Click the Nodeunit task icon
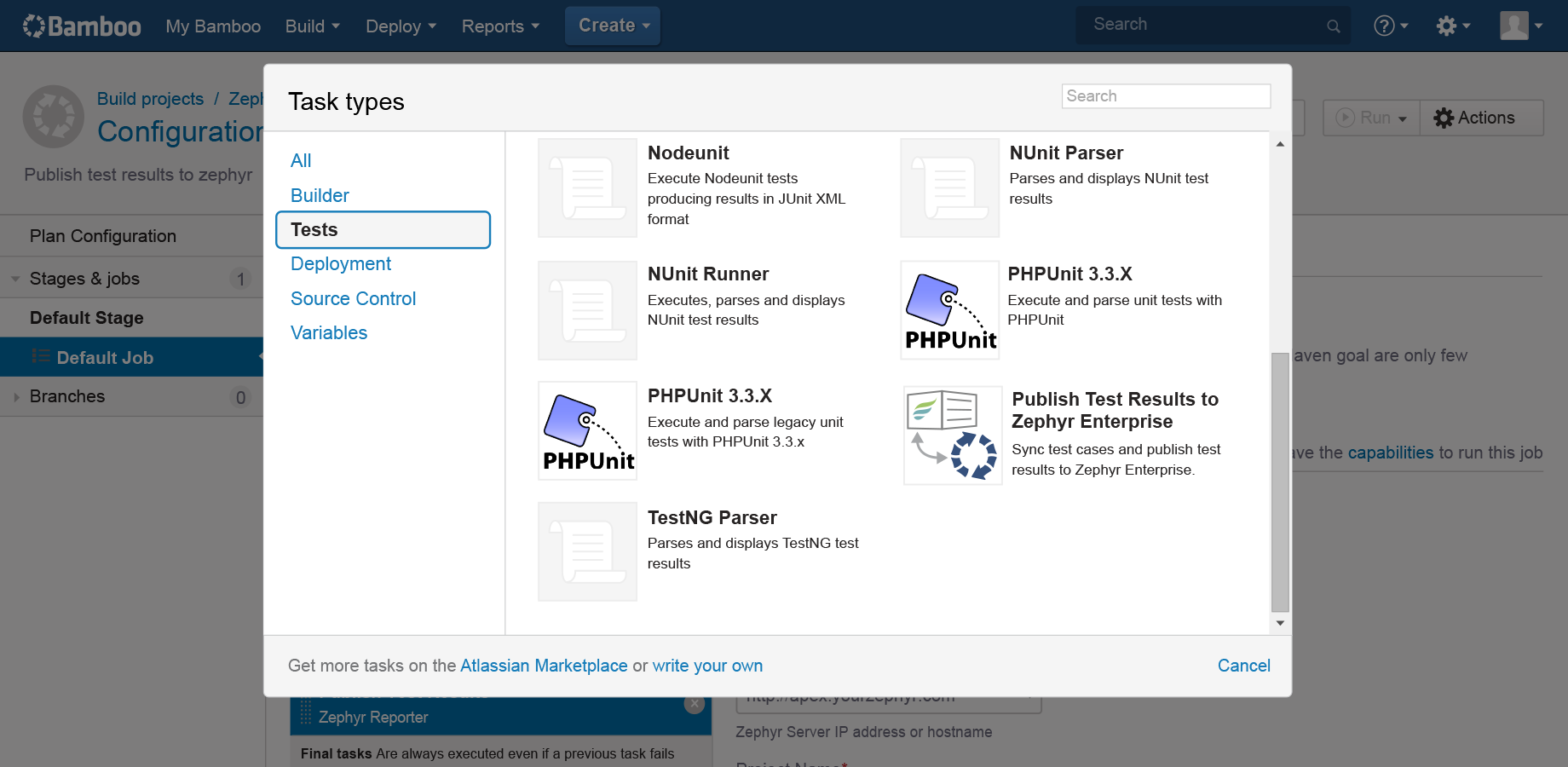Viewport: 1568px width, 767px height. [587, 187]
